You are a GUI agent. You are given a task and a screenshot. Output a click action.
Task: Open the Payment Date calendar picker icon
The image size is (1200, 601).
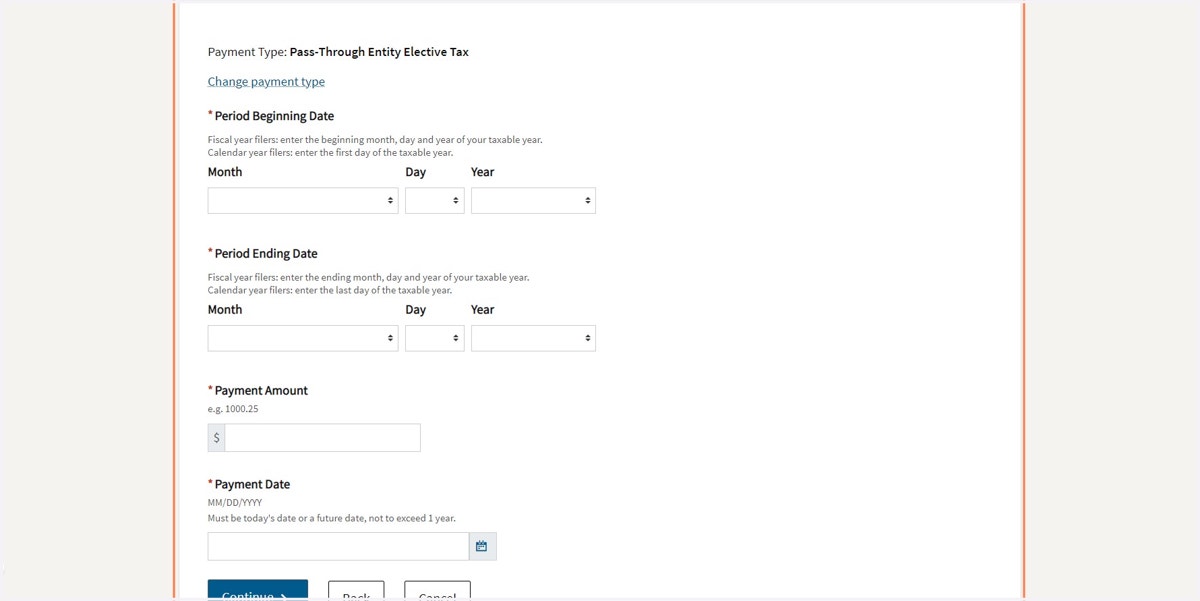(x=482, y=546)
